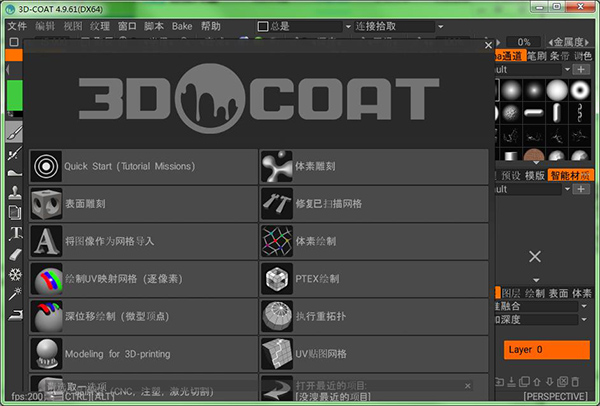
Task: Select 将图像作为网格导入
Action: tap(143, 241)
